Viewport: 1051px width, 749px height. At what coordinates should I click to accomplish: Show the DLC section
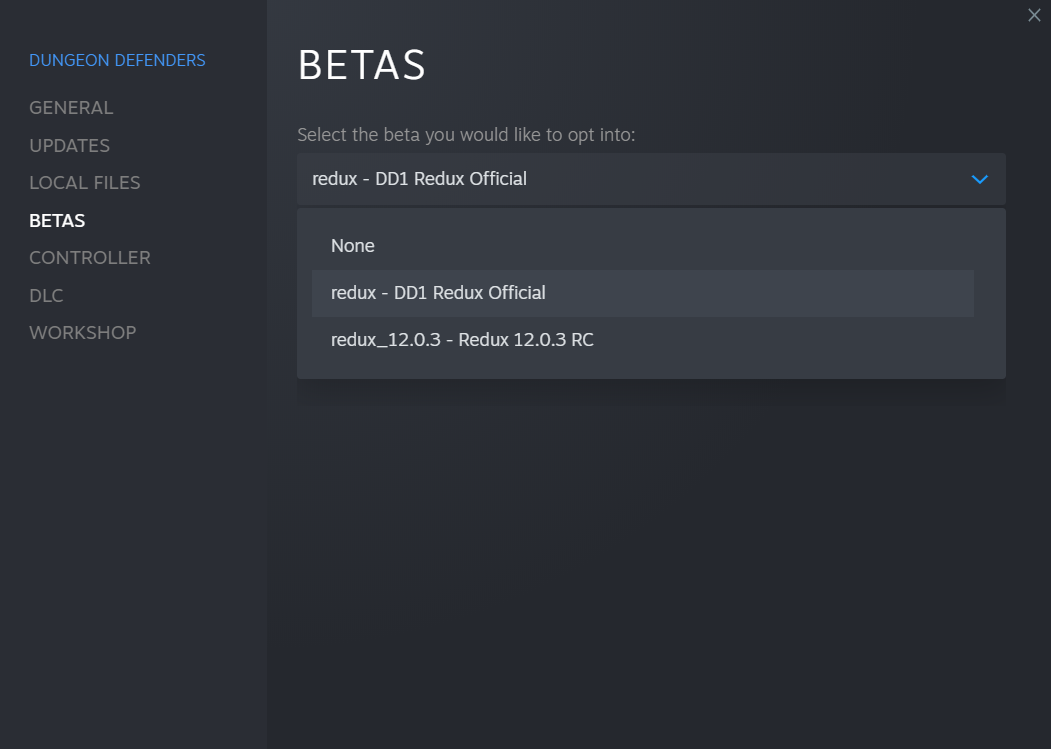tap(46, 296)
